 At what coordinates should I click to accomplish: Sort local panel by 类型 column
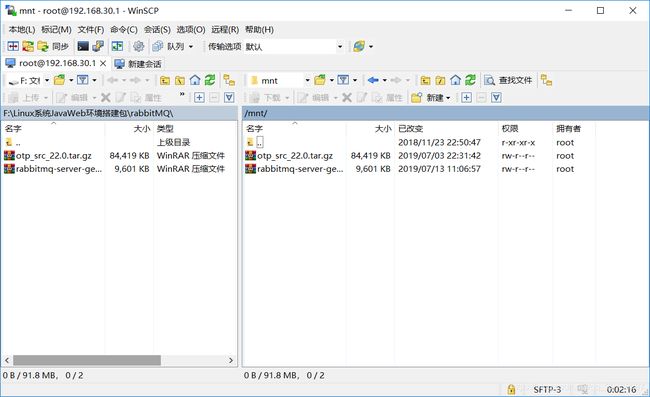point(195,128)
